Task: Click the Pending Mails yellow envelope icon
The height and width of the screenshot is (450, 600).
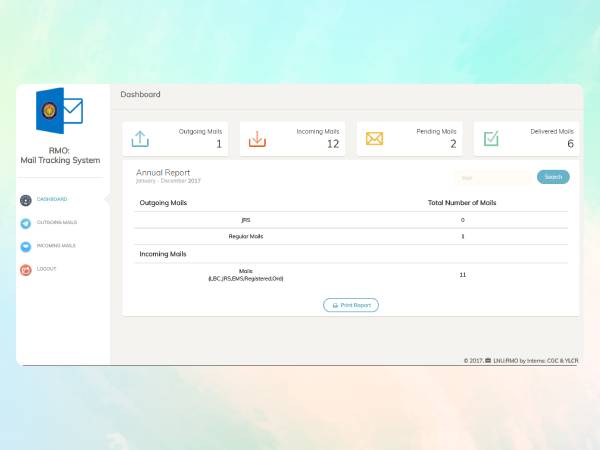Action: click(x=374, y=139)
